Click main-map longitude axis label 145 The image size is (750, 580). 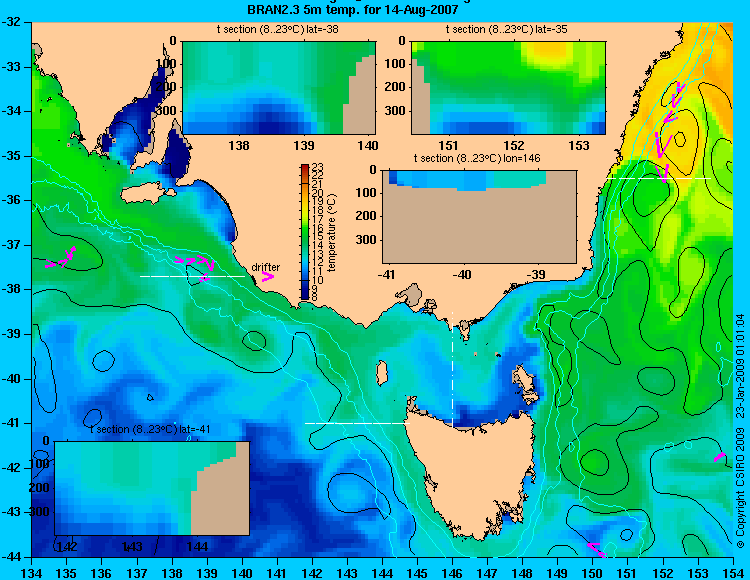pyautogui.click(x=417, y=573)
